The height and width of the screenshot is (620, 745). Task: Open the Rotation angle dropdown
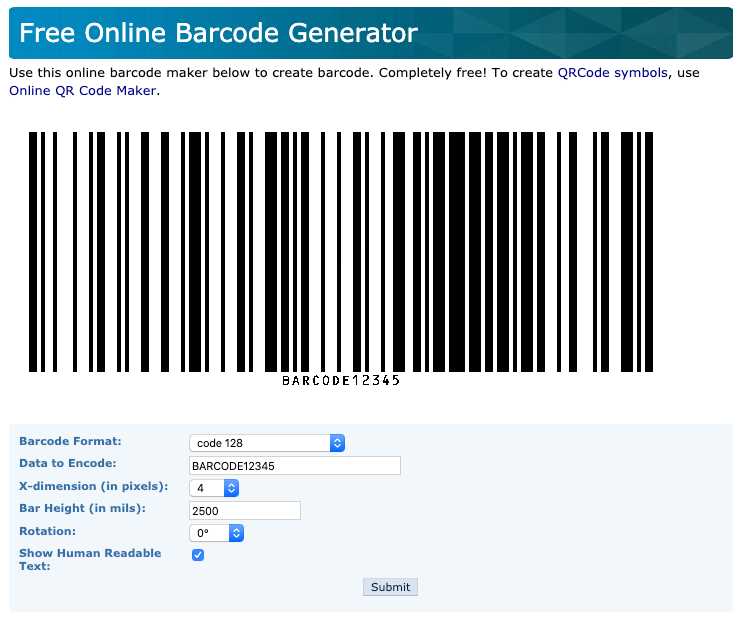(216, 533)
